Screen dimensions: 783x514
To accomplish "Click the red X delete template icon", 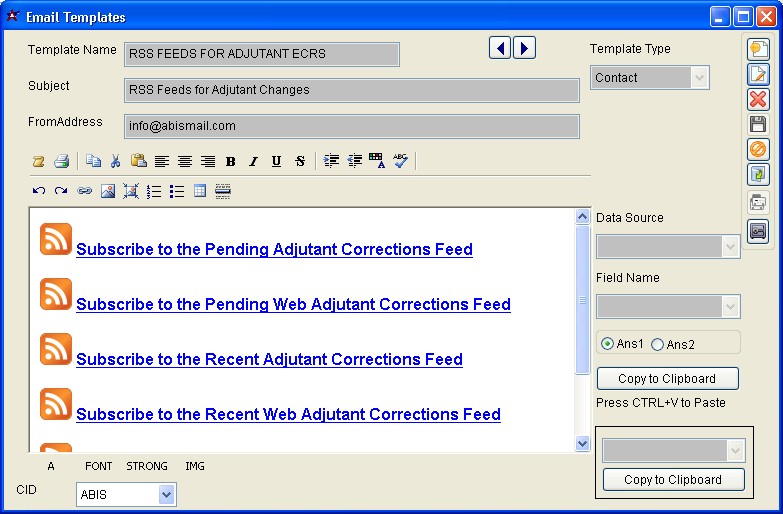I will [x=758, y=99].
